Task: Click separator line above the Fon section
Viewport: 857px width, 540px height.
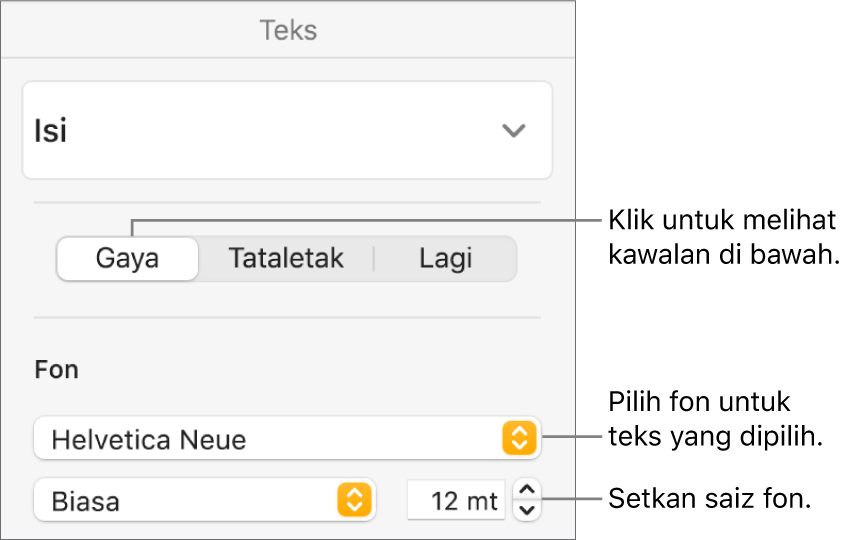Action: point(288,318)
